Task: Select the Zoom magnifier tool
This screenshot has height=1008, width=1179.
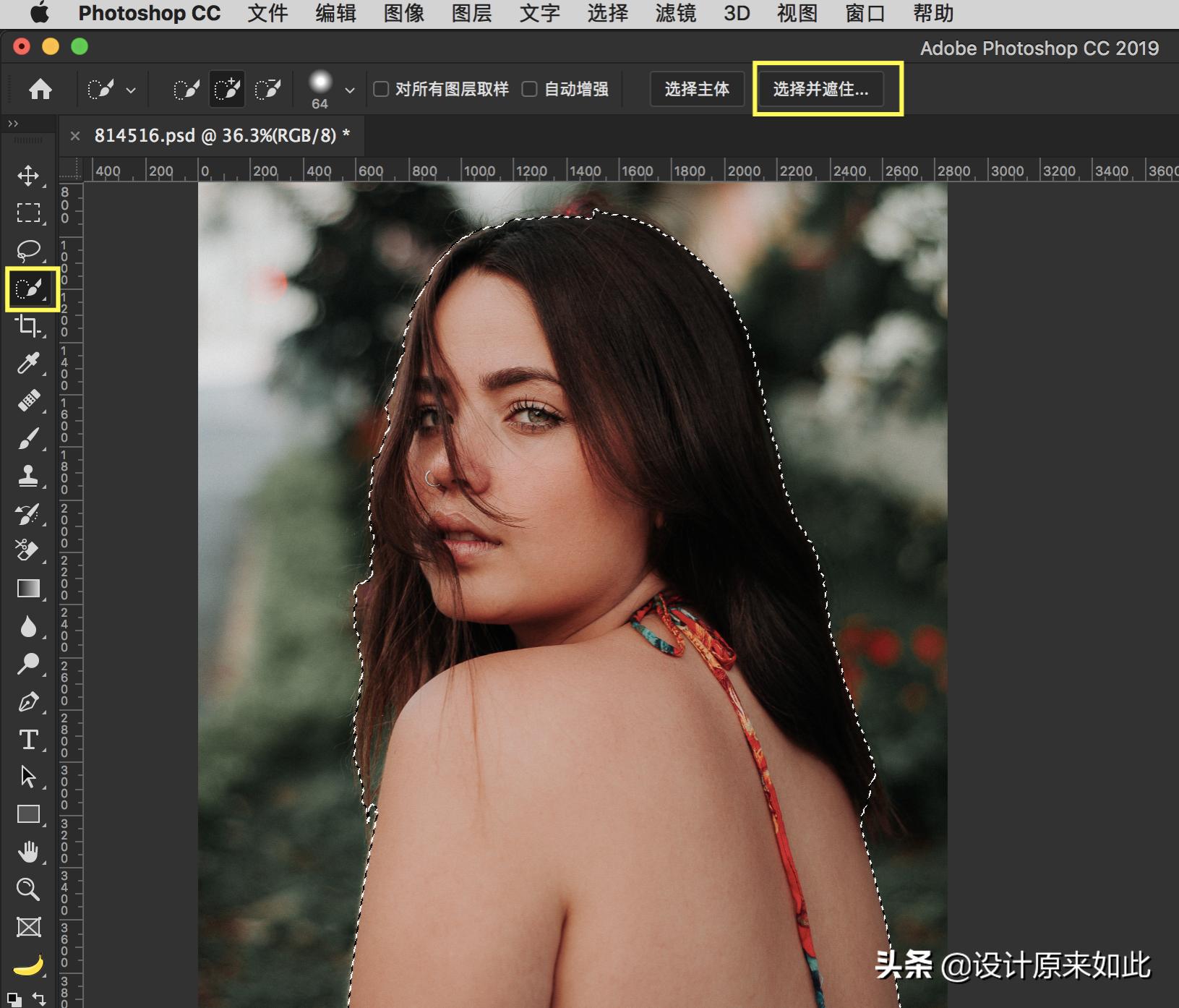Action: [x=28, y=889]
